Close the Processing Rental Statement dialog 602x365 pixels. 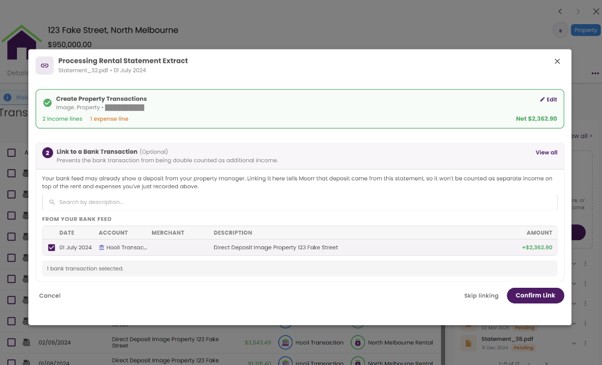coord(557,61)
